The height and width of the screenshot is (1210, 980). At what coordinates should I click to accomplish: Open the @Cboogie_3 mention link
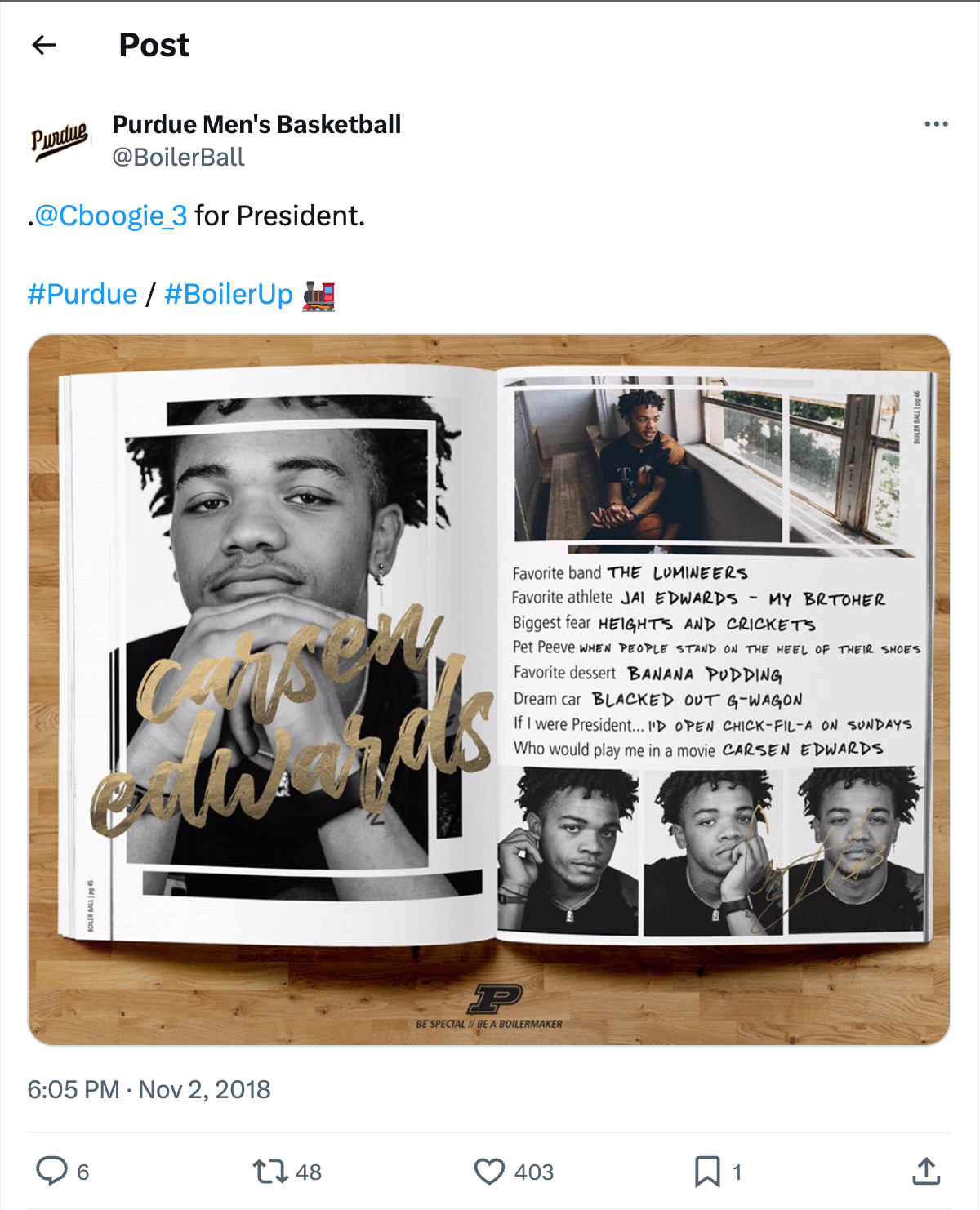(x=111, y=216)
